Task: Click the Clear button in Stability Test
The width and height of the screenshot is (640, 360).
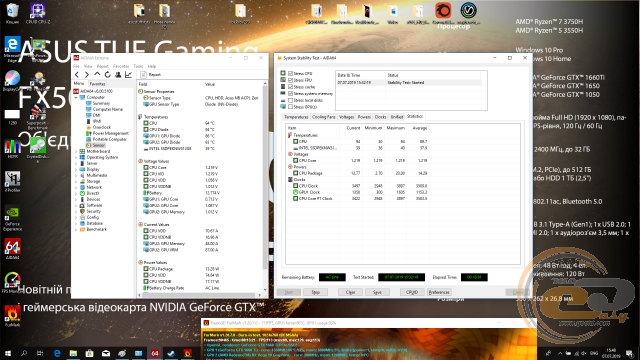Action: (x=351, y=292)
